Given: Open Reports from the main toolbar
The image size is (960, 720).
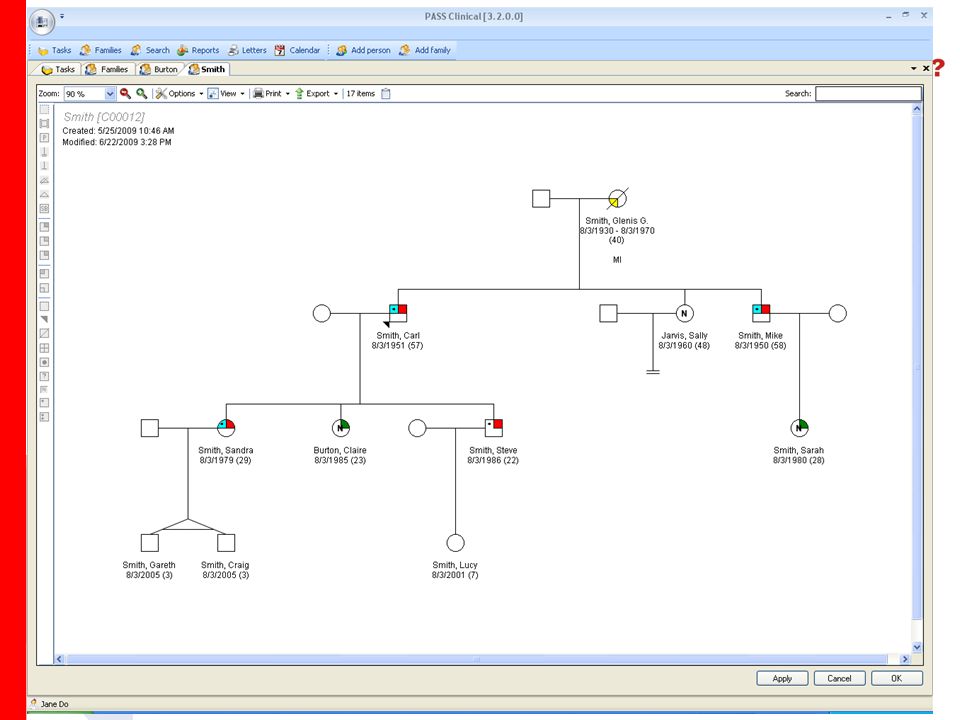Looking at the screenshot, I should [198, 50].
